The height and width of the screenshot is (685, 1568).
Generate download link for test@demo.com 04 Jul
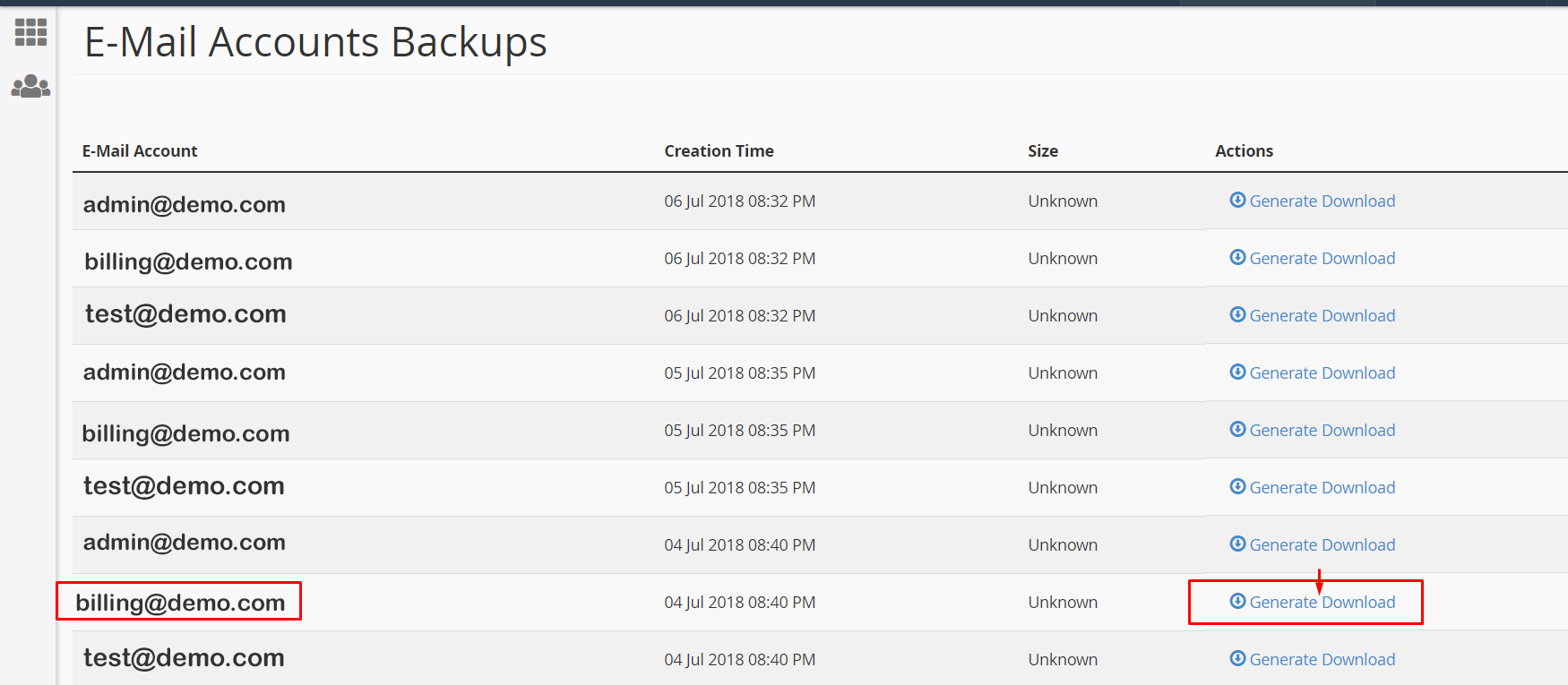click(1322, 660)
